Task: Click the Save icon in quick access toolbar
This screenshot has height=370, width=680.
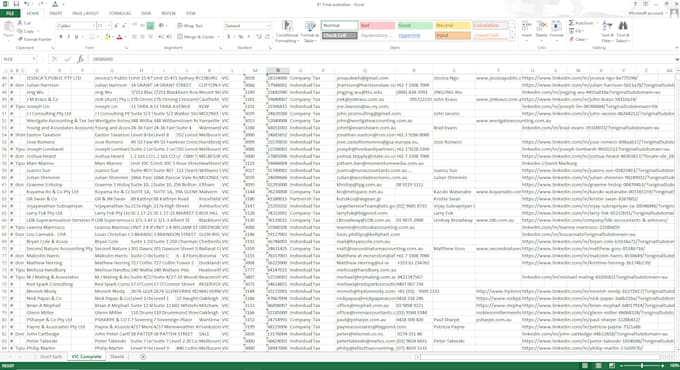Action: (16, 4)
